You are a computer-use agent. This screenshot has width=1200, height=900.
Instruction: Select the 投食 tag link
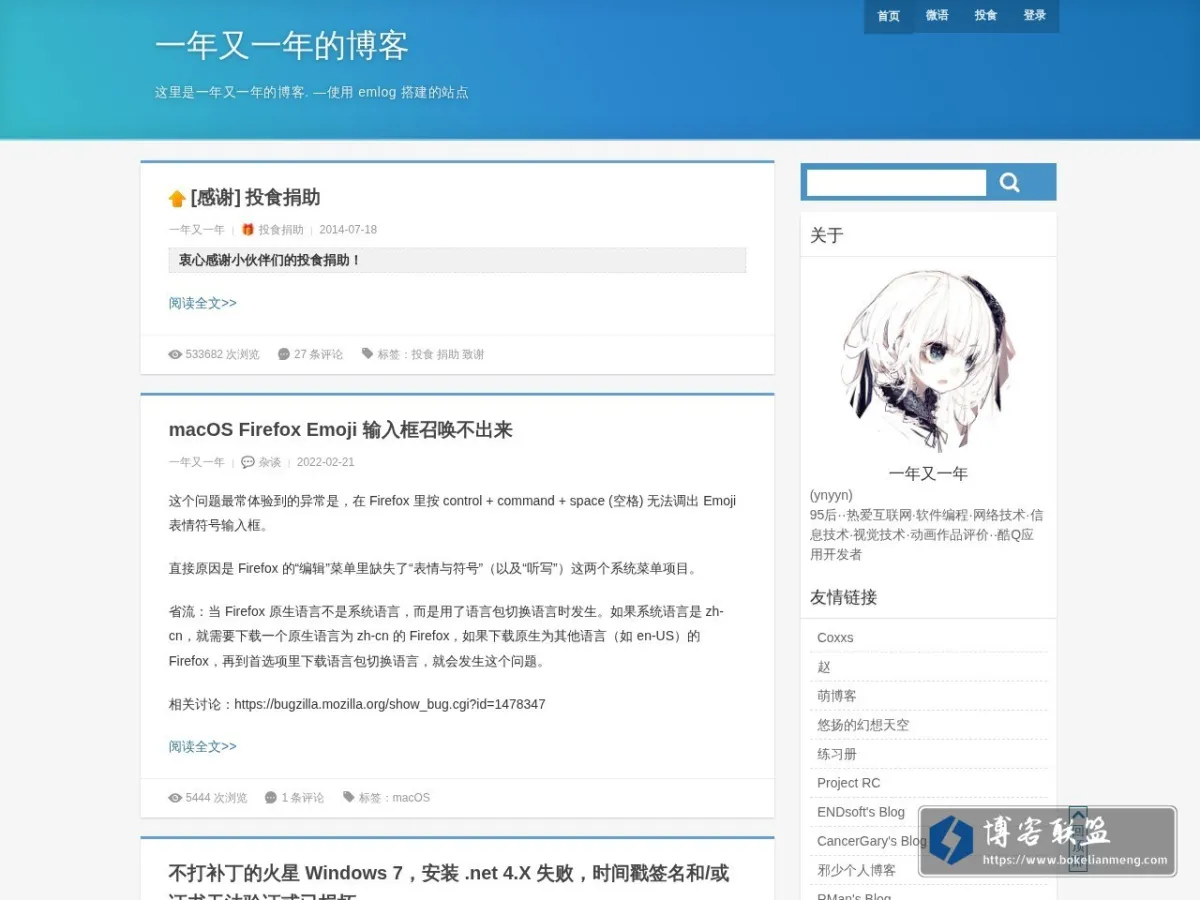pos(423,354)
